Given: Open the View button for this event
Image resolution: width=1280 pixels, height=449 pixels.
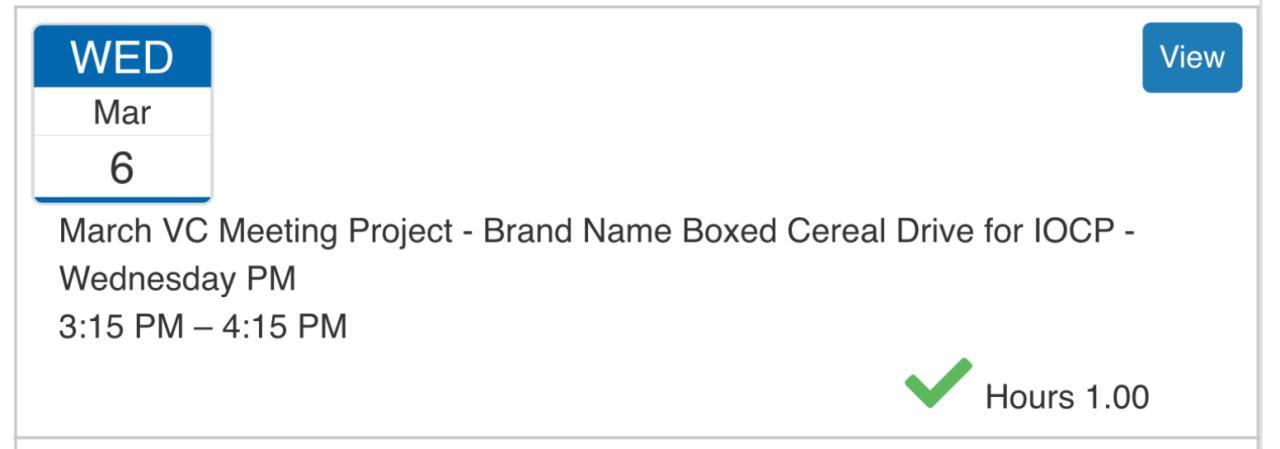Looking at the screenshot, I should pos(1192,58).
